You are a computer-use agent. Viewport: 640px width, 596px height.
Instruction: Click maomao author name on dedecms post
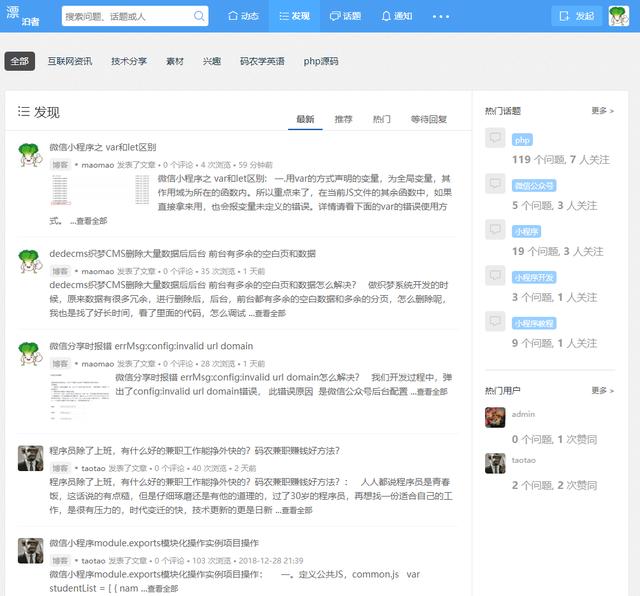tap(98, 271)
